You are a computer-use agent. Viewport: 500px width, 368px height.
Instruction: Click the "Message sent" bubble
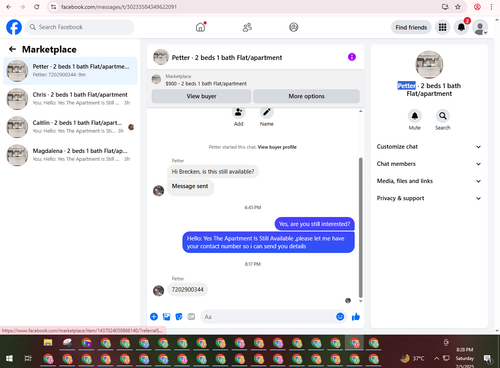(190, 186)
